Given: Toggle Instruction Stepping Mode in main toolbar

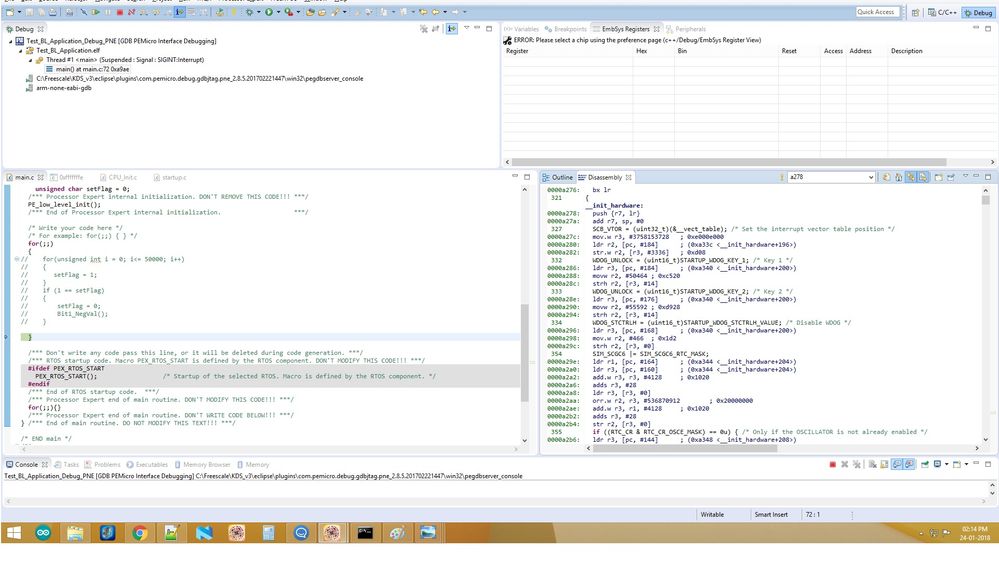Looking at the screenshot, I should (x=179, y=12).
